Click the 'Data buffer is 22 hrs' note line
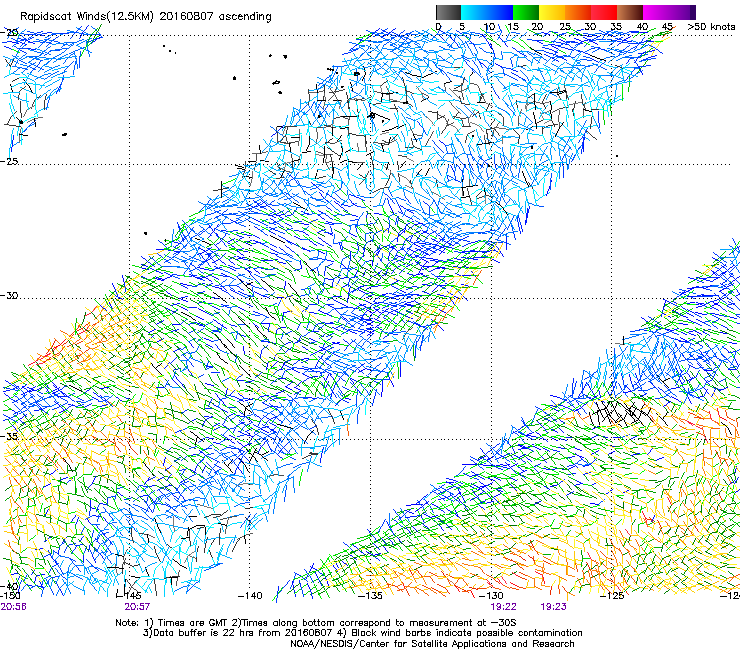The height and width of the screenshot is (650, 740). coord(362,633)
